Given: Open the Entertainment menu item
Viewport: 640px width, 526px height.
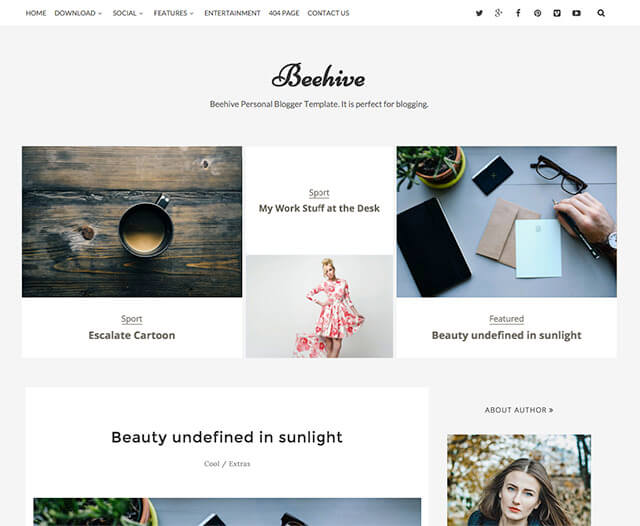Looking at the screenshot, I should (232, 13).
